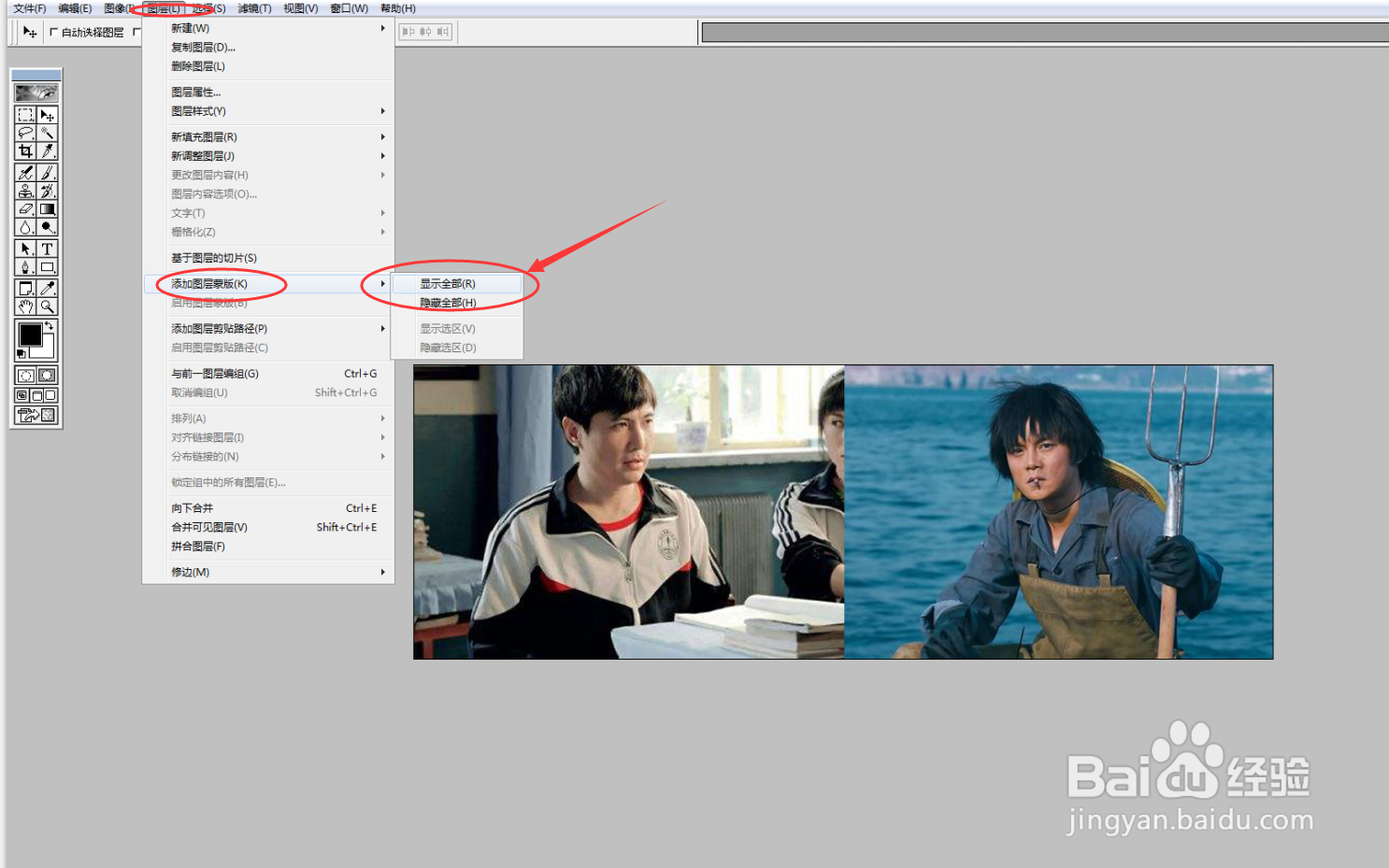Screen dimensions: 1389x868
Task: Open background color picker (white swatch)
Action: click(x=46, y=352)
